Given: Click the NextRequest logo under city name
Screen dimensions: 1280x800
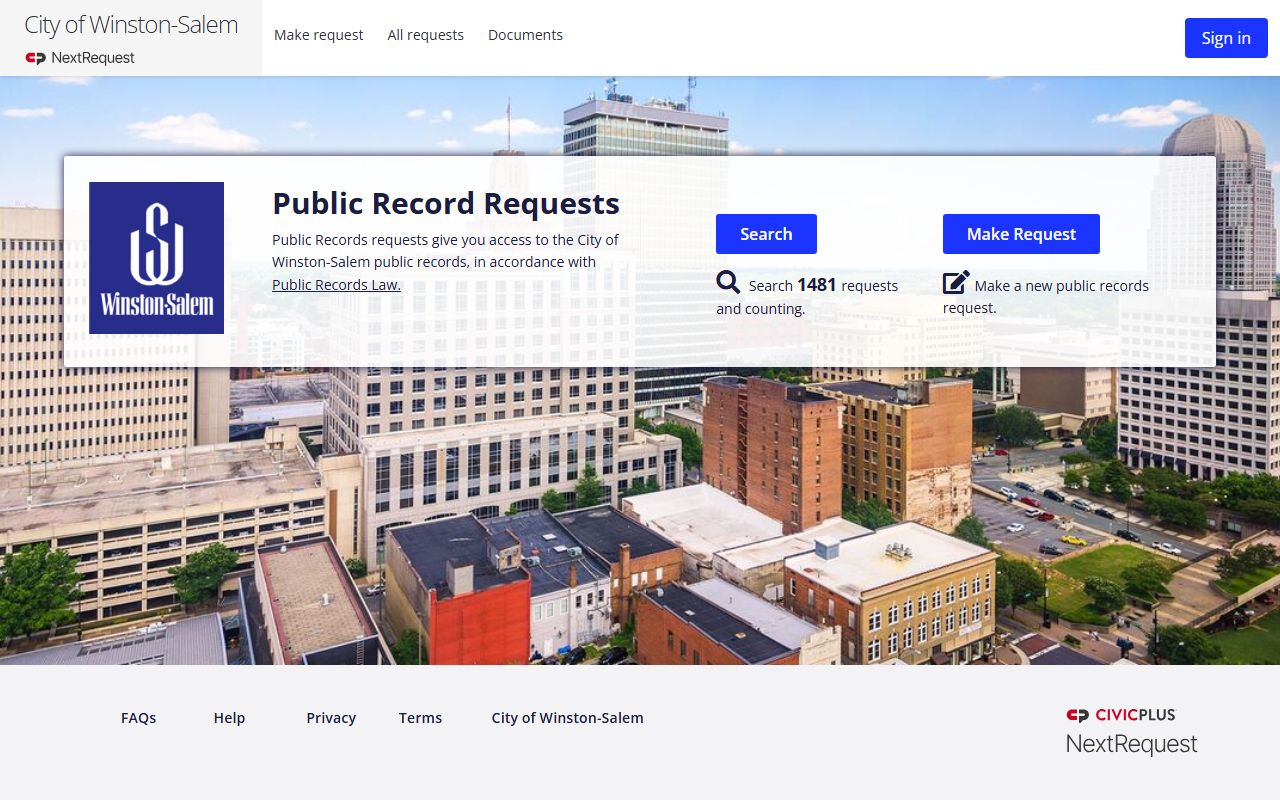Looking at the screenshot, I should (x=80, y=58).
